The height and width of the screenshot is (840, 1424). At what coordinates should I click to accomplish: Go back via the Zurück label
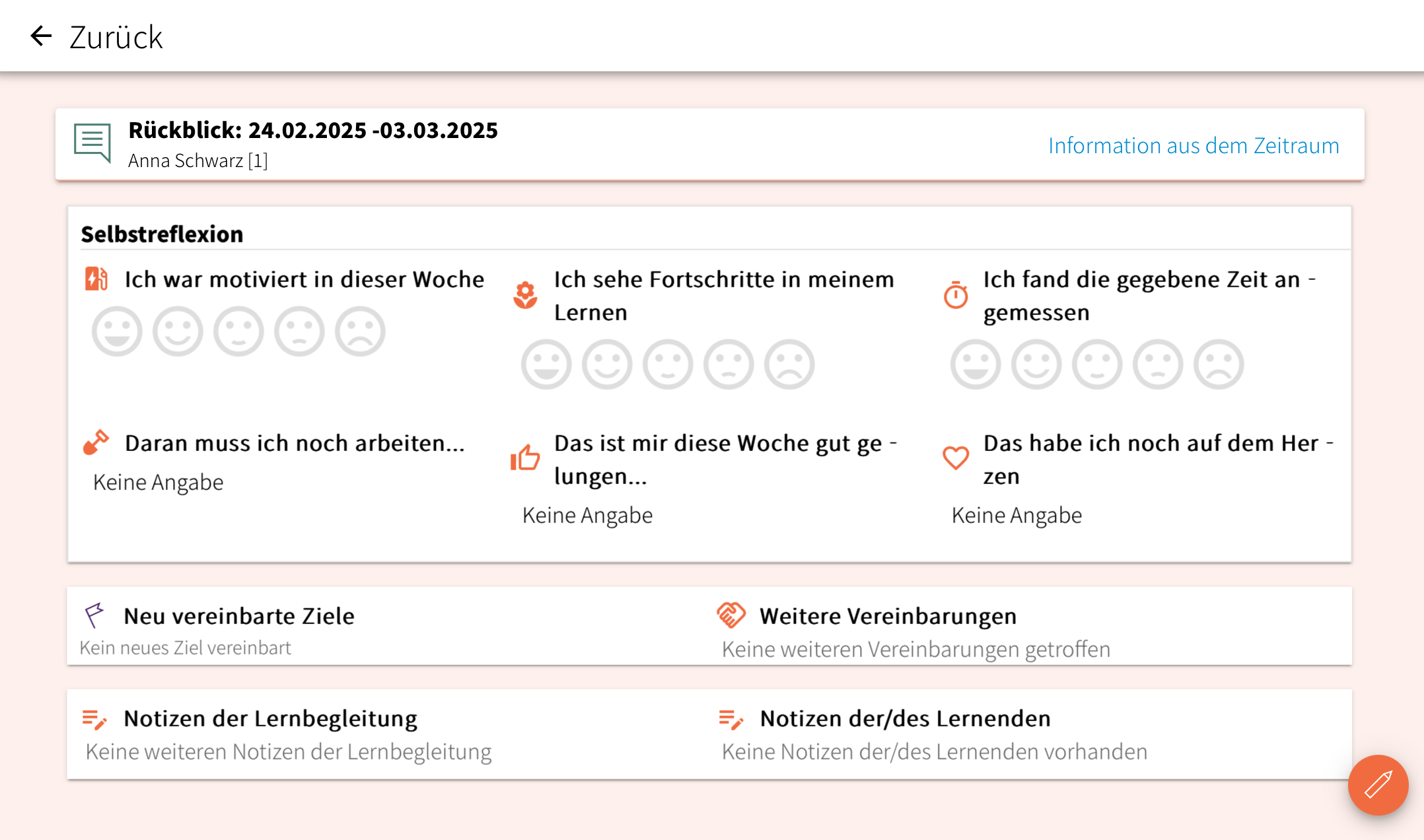point(116,37)
